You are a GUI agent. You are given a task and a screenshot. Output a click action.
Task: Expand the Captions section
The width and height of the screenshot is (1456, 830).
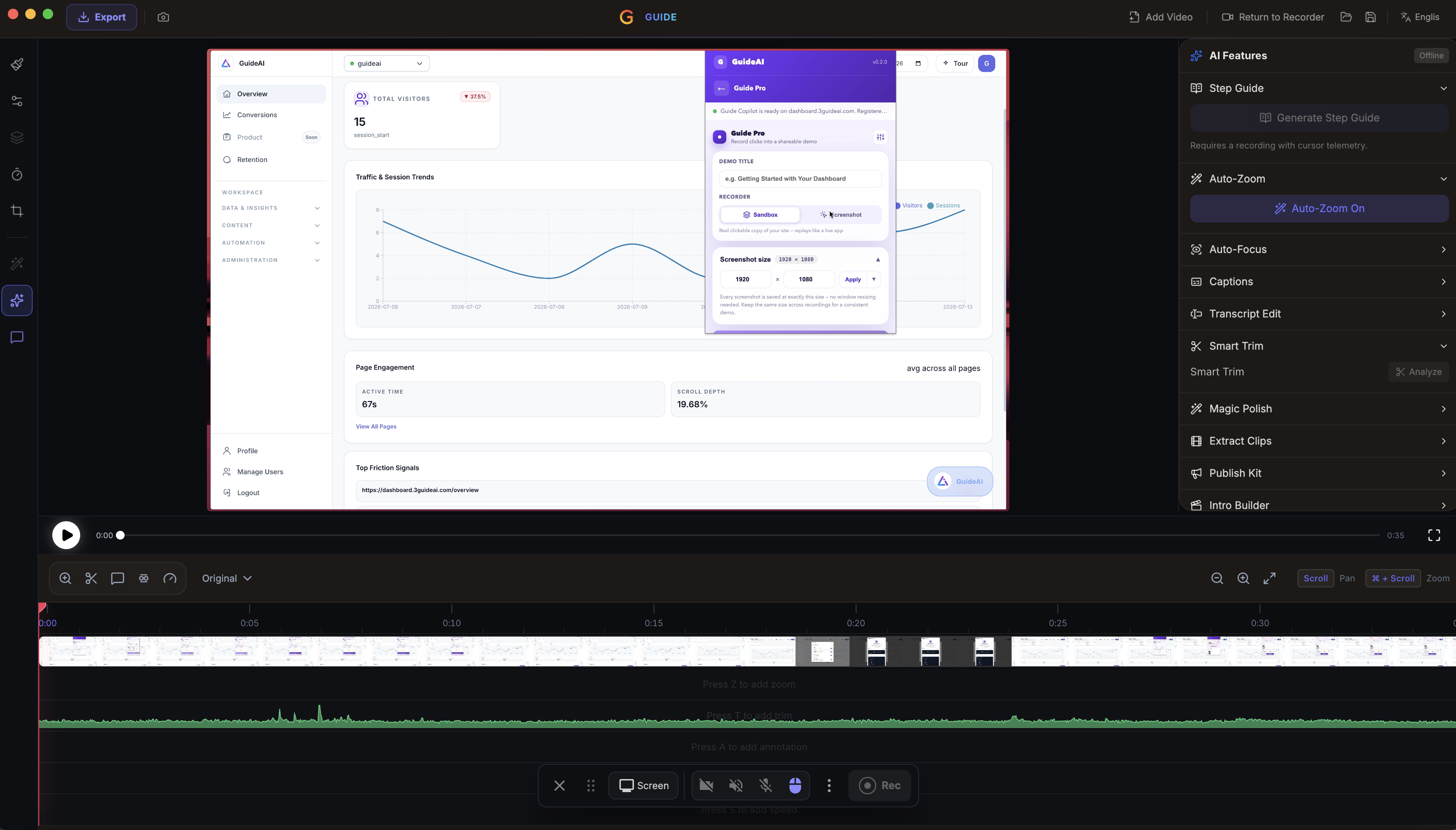click(x=1319, y=282)
